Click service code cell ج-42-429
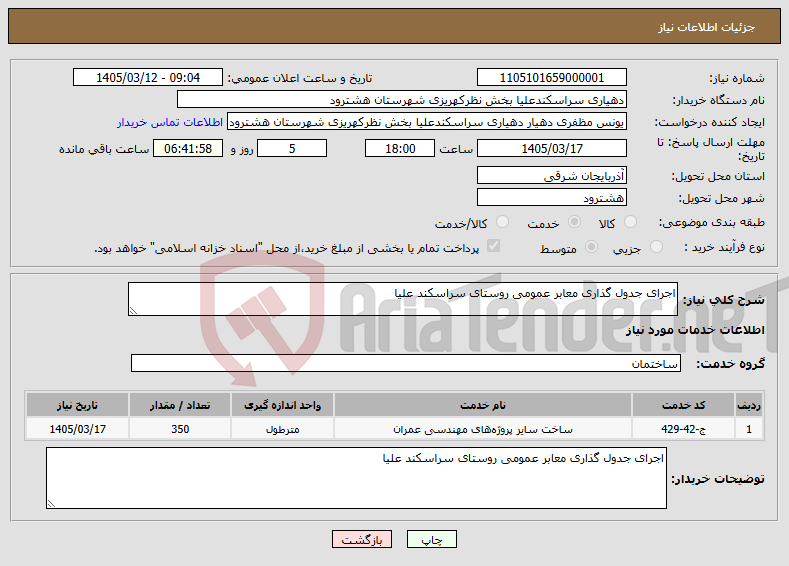 tap(683, 429)
